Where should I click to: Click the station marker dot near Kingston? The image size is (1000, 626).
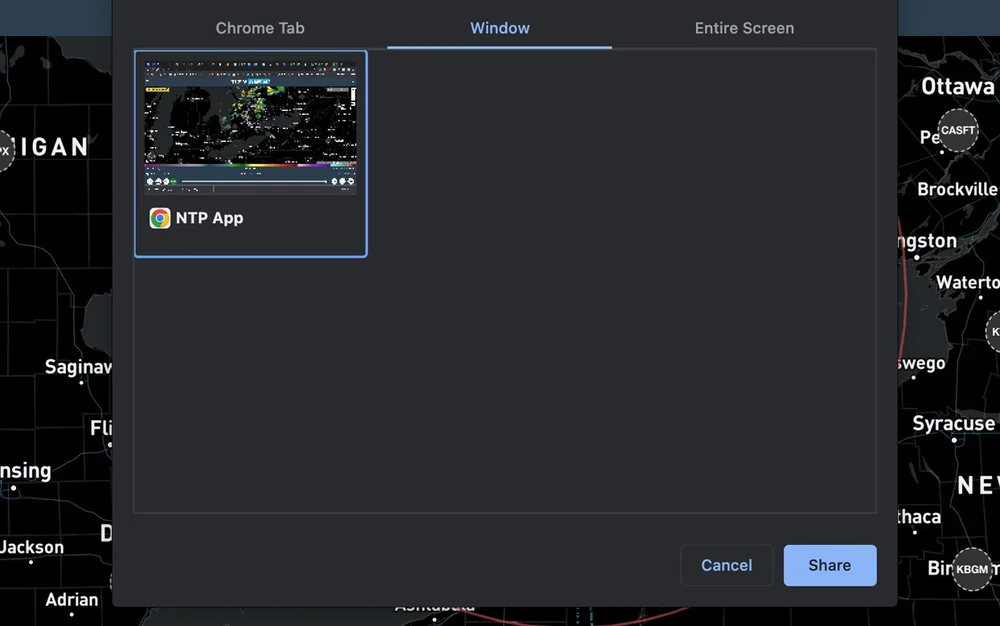[x=919, y=255]
